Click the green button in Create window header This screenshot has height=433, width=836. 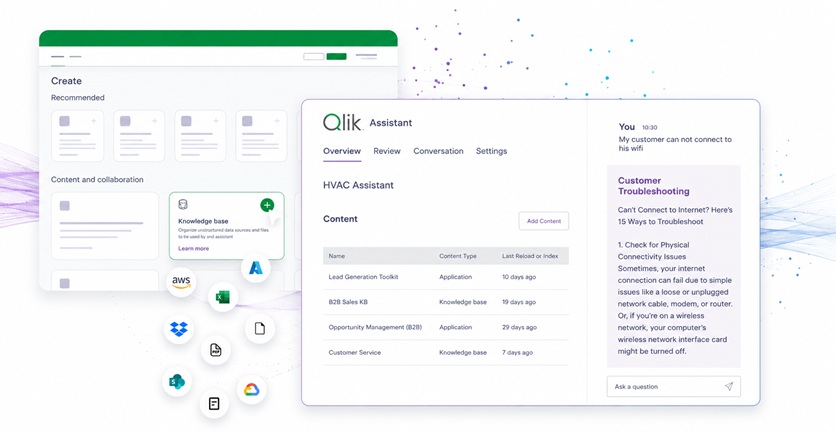point(336,57)
